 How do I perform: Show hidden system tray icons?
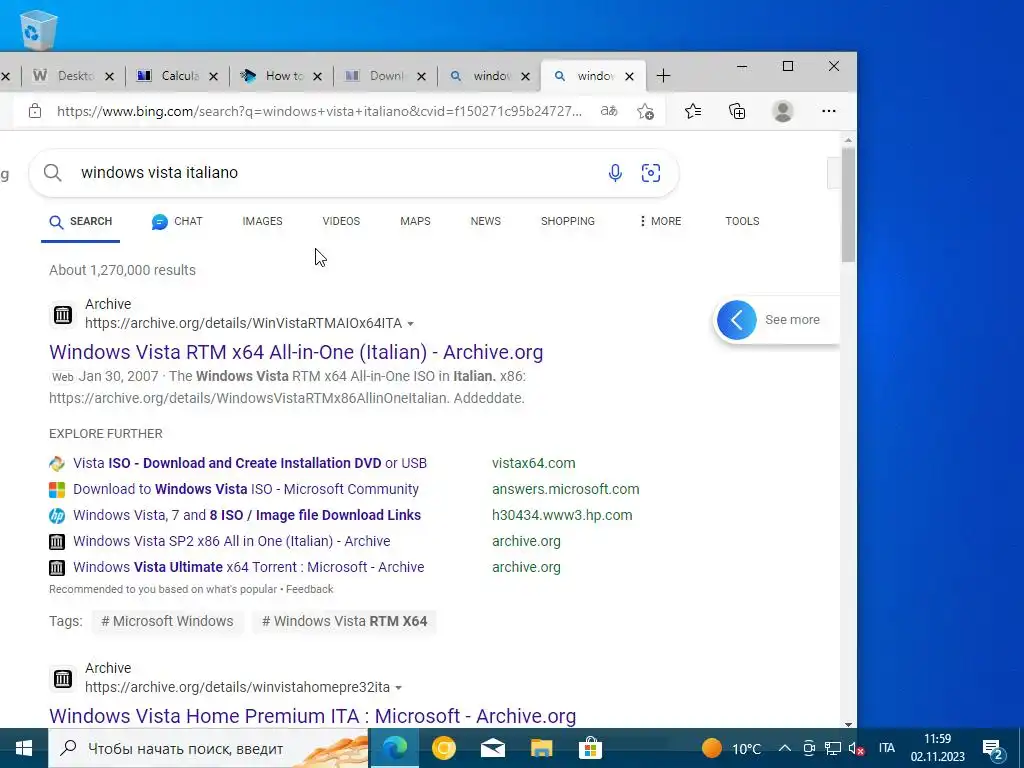(x=785, y=748)
